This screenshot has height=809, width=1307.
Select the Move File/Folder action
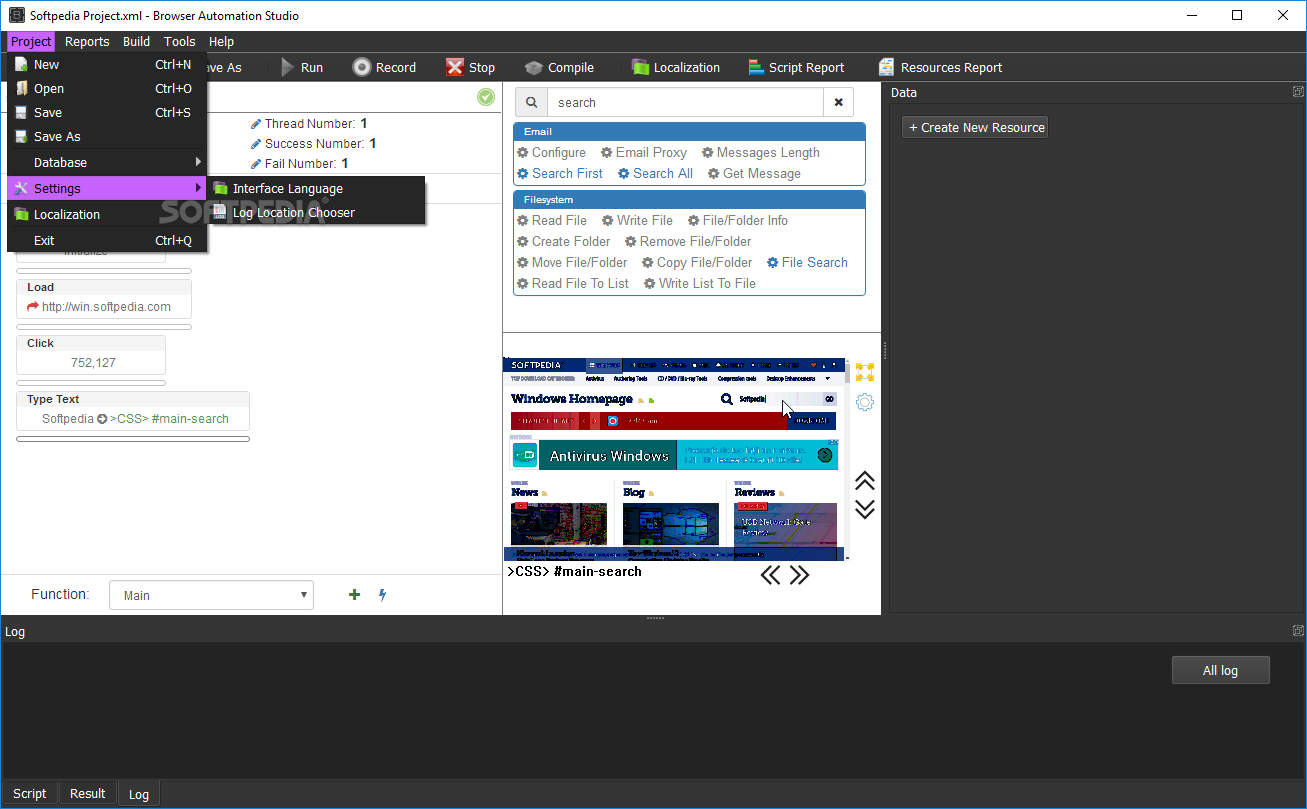[x=572, y=263]
